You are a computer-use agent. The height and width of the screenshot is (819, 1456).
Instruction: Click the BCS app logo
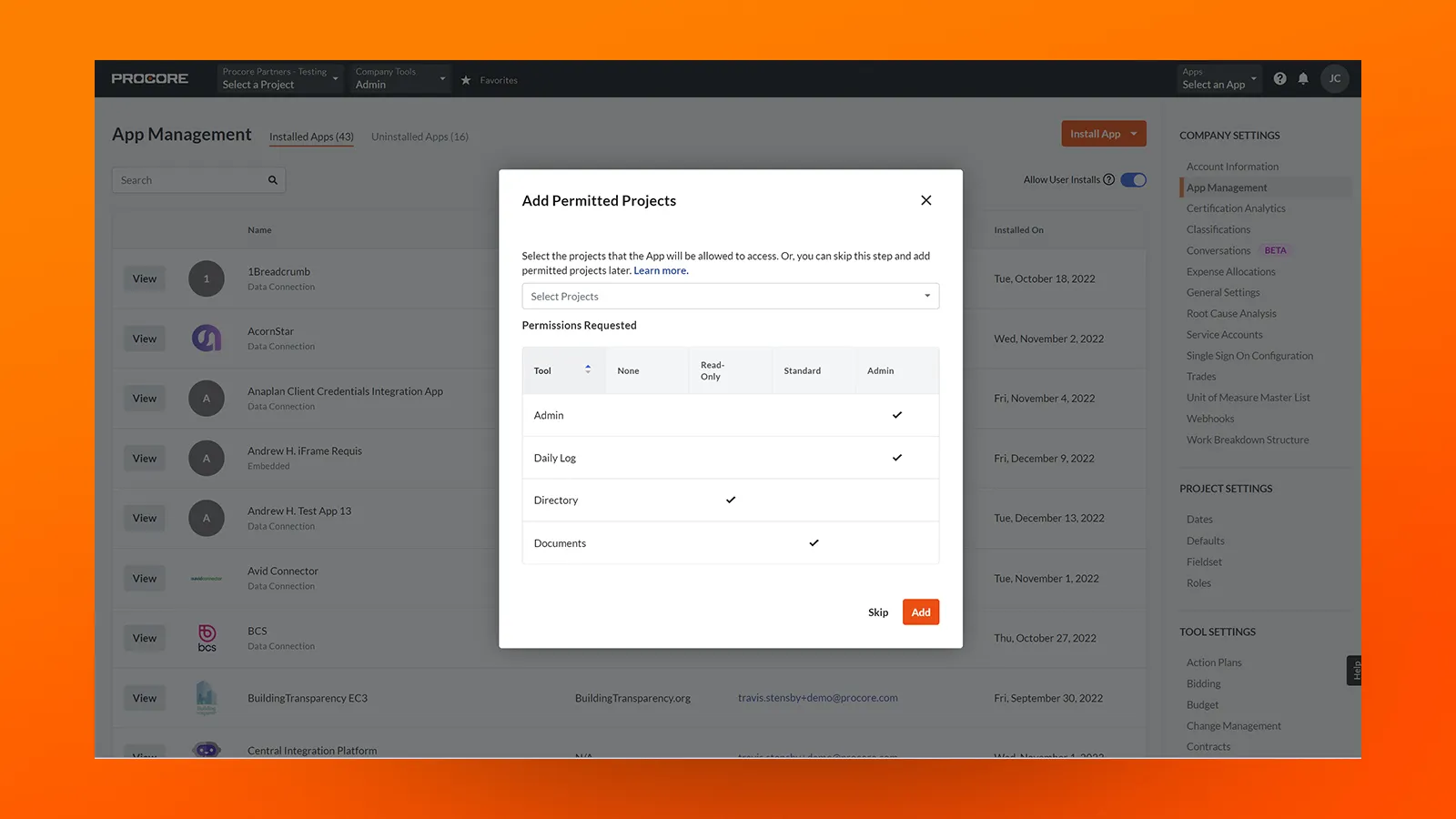tap(207, 638)
